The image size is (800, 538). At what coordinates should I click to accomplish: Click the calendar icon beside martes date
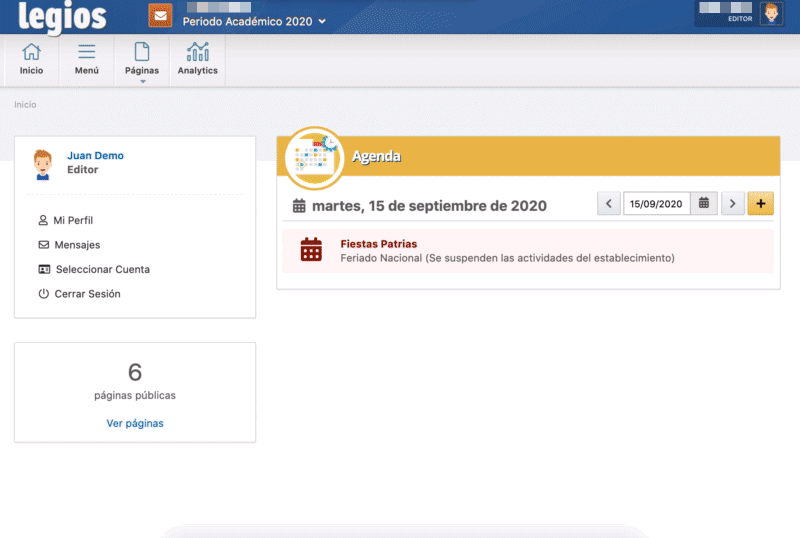299,206
